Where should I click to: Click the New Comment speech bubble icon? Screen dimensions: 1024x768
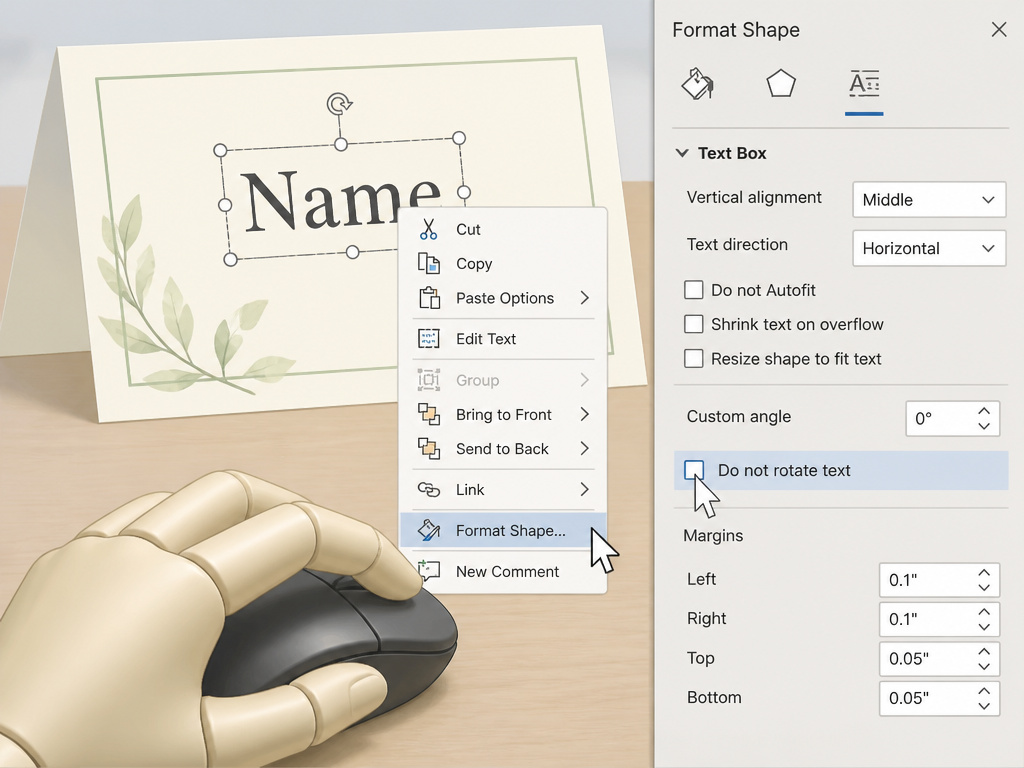(x=428, y=571)
